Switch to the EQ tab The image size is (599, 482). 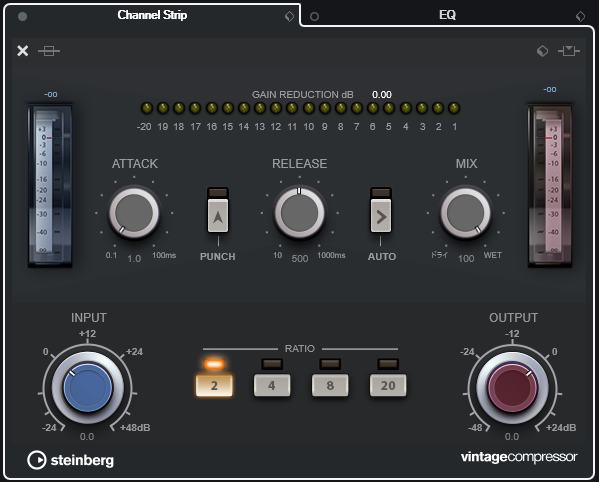point(447,15)
